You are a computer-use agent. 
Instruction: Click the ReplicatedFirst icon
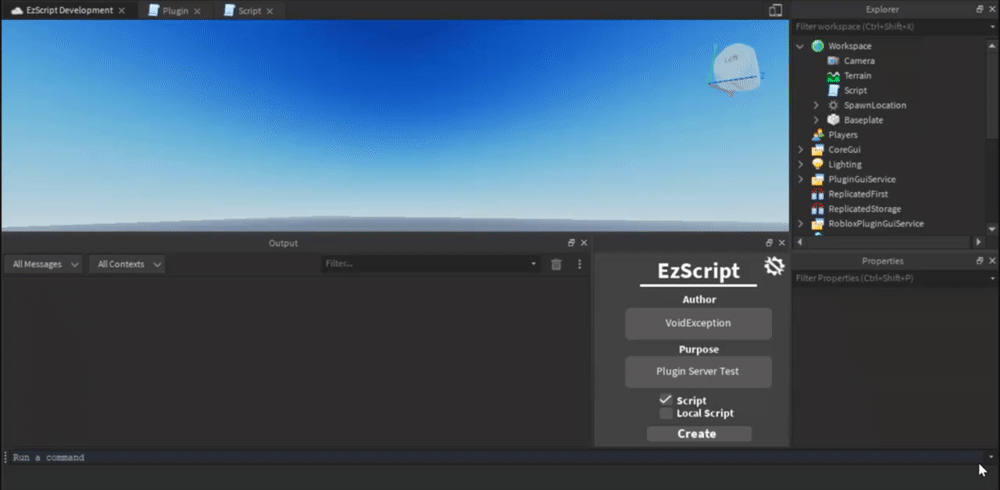point(818,194)
